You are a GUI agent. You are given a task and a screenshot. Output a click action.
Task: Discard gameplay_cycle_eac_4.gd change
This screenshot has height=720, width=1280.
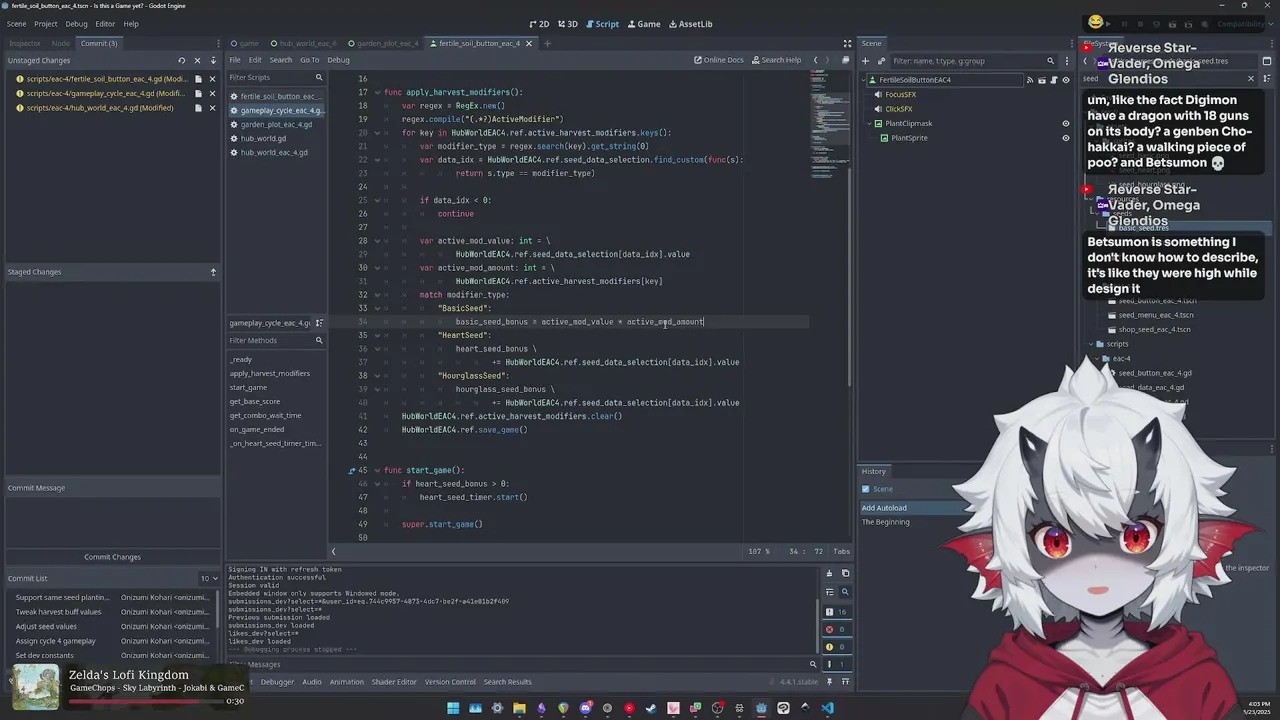tap(212, 93)
